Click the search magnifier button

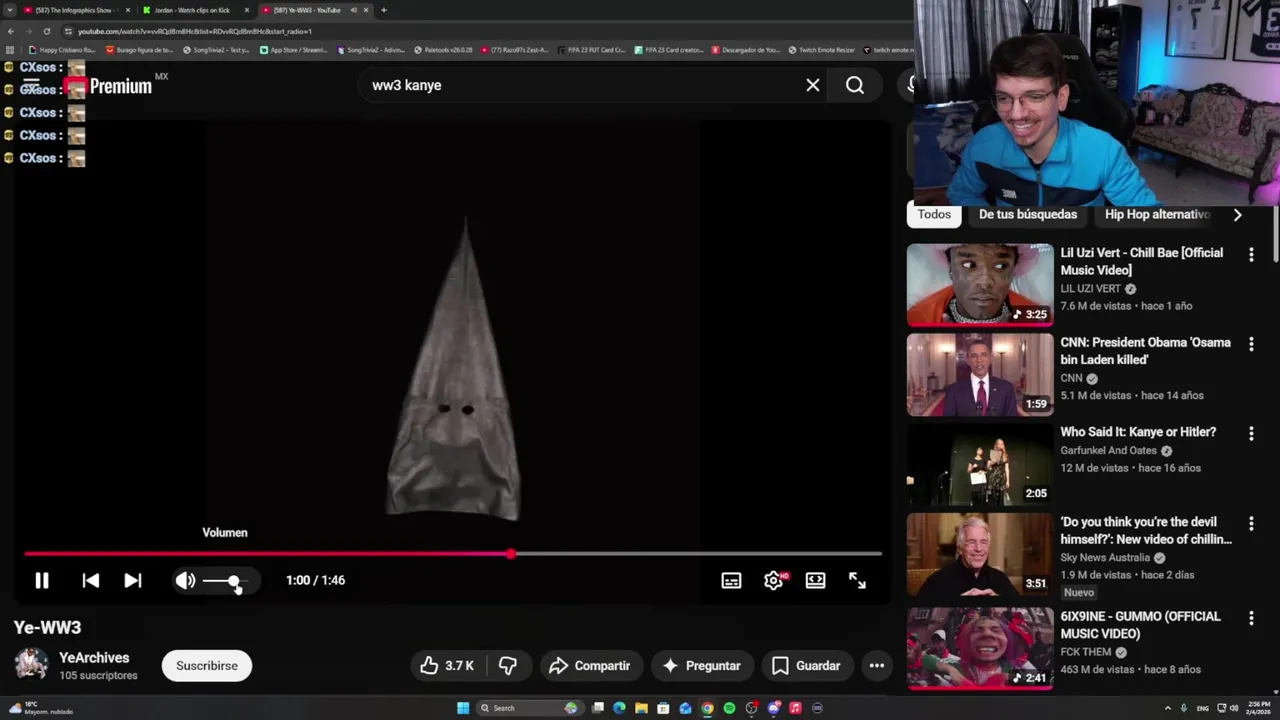(x=855, y=85)
